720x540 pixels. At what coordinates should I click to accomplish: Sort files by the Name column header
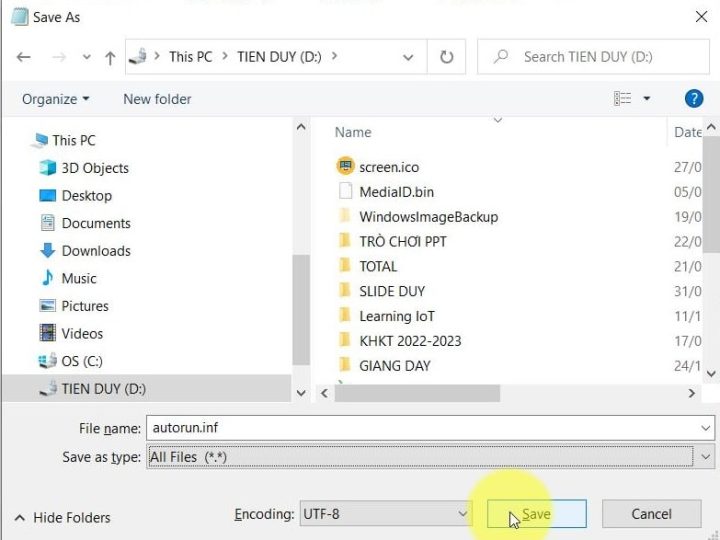point(353,132)
